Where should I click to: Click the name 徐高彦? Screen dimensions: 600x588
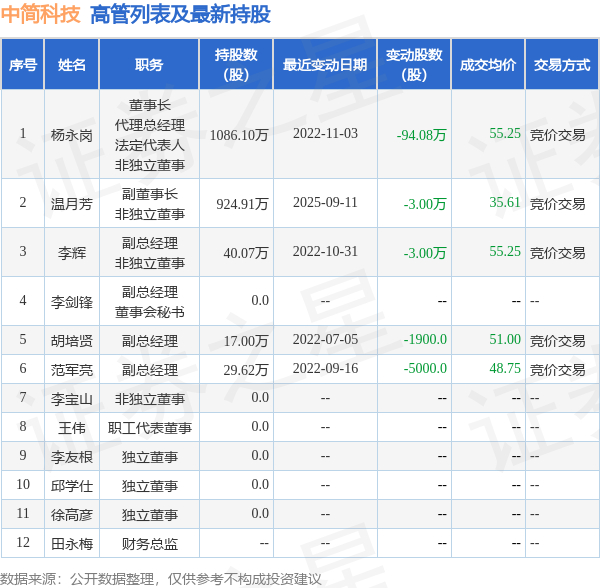click(x=72, y=515)
